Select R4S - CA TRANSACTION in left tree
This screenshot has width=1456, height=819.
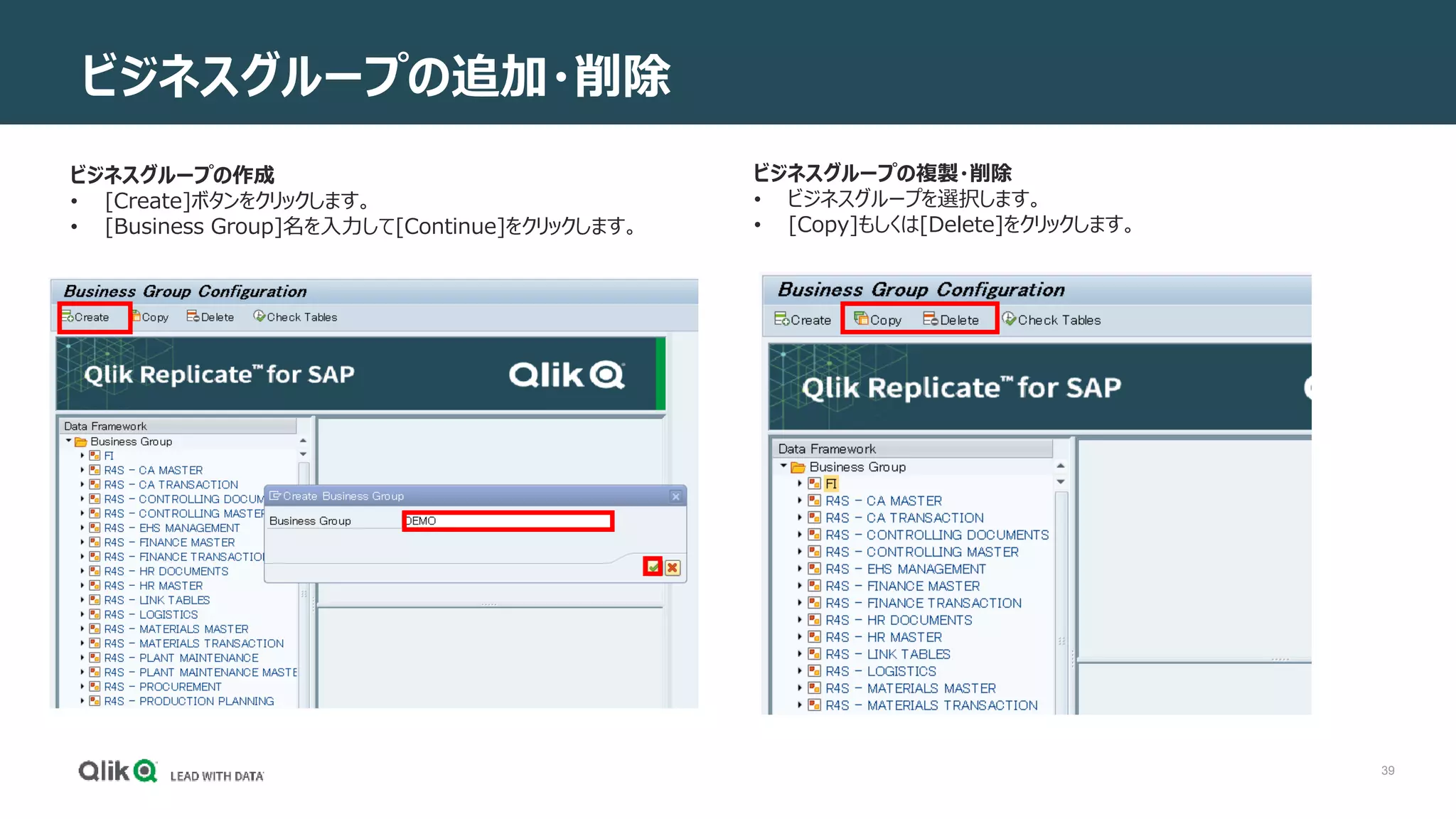[171, 485]
